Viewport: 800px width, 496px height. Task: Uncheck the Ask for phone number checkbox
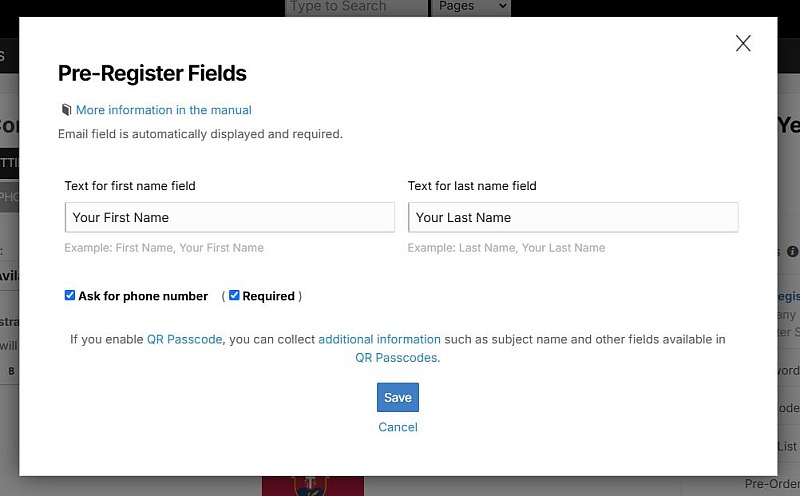[x=70, y=295]
